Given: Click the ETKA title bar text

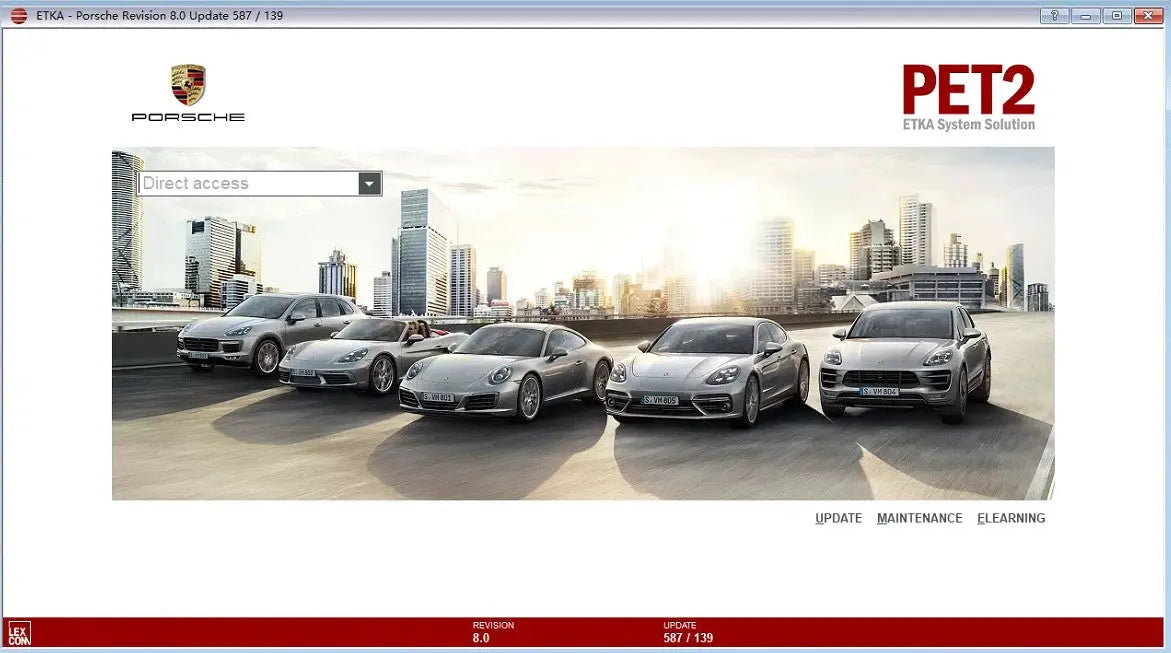Looking at the screenshot, I should (155, 15).
